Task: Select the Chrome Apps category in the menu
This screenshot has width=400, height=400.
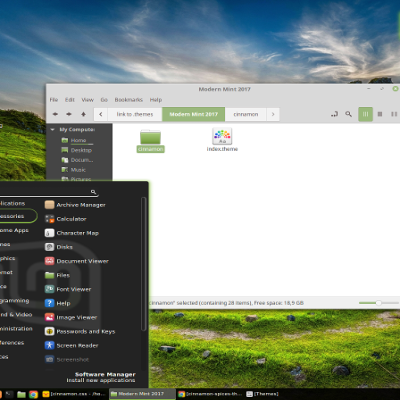Action: [x=15, y=230]
